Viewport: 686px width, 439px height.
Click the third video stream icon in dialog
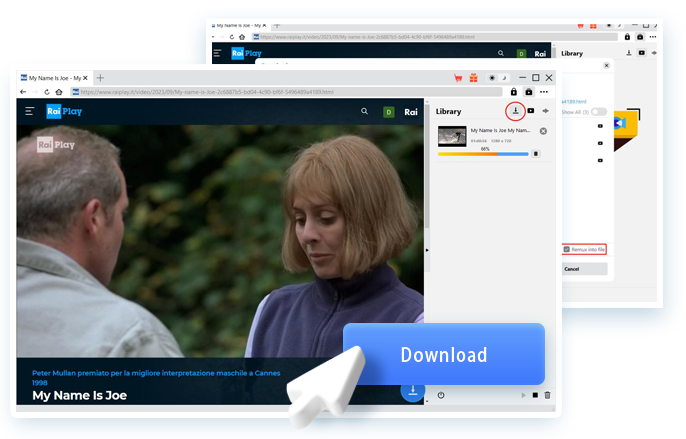pos(600,160)
